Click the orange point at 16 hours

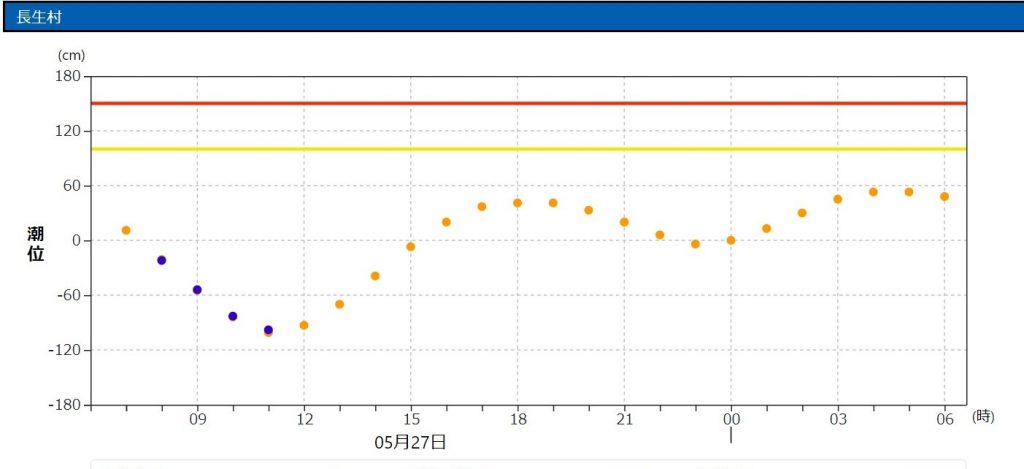[x=446, y=222]
